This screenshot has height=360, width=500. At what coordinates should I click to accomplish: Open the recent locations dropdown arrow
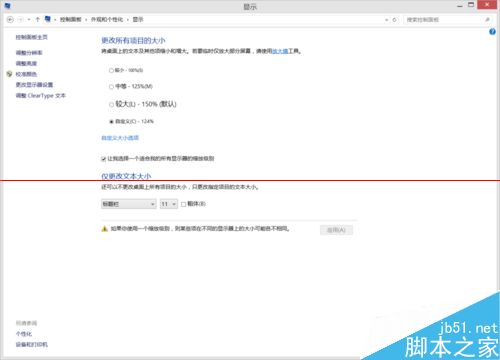click(x=29, y=20)
